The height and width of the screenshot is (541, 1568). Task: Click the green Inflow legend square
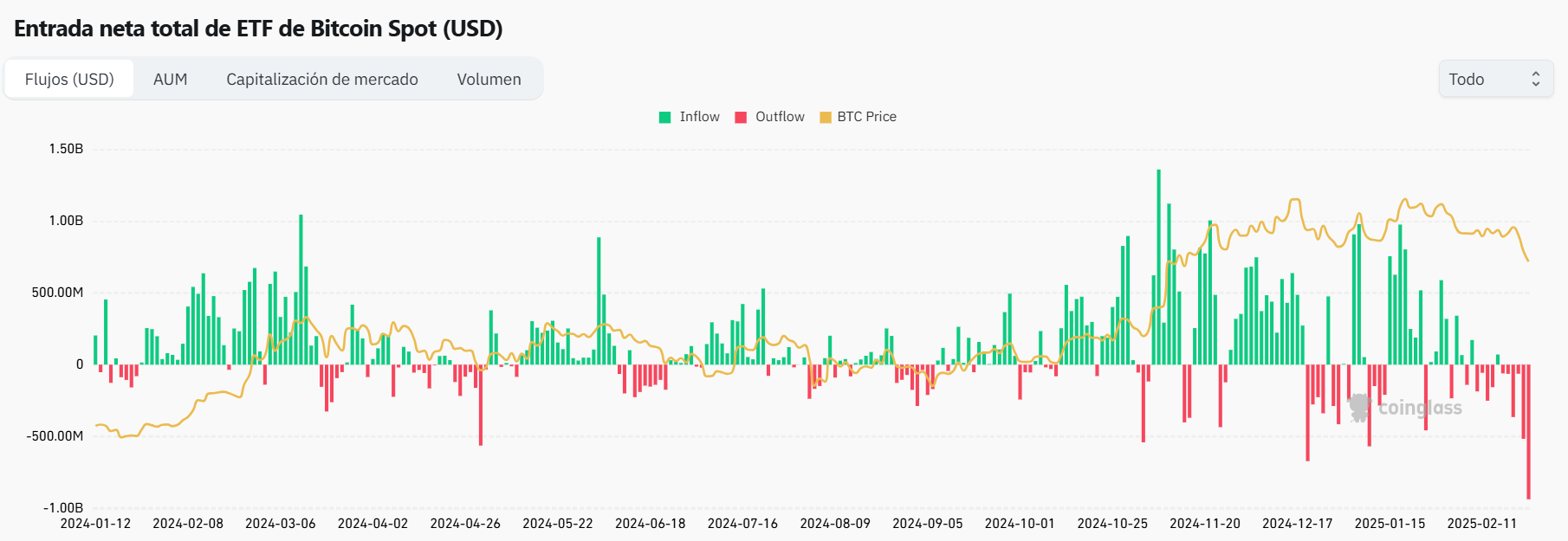[665, 118]
